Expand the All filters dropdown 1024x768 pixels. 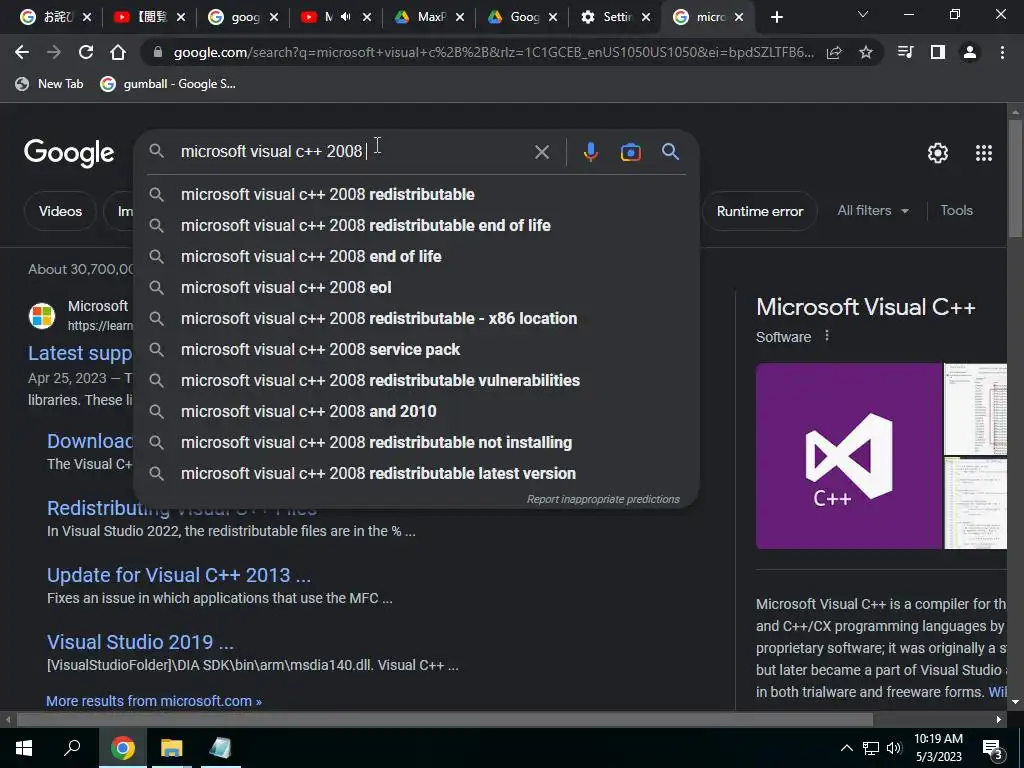[x=872, y=210]
